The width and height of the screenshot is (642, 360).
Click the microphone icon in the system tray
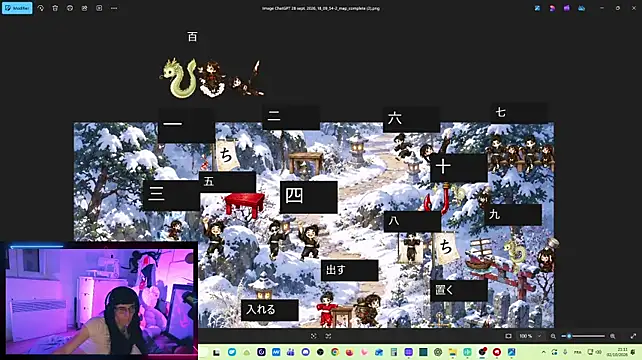[565, 352]
